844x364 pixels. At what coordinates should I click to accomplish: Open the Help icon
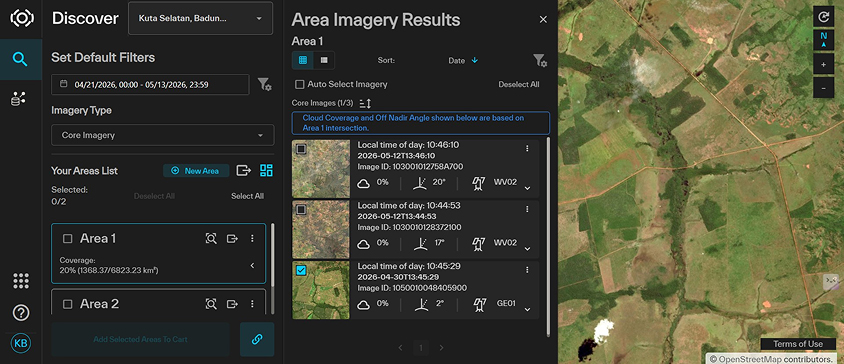pos(20,312)
